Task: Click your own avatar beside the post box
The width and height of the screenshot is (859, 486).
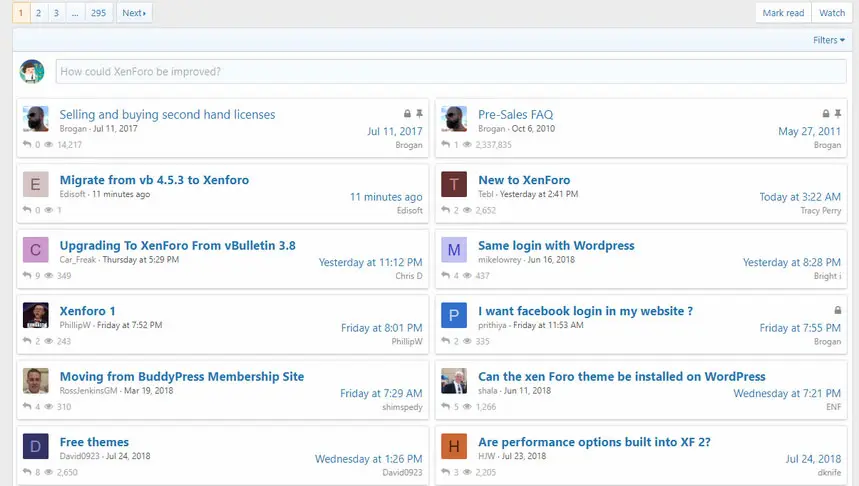Action: click(32, 71)
